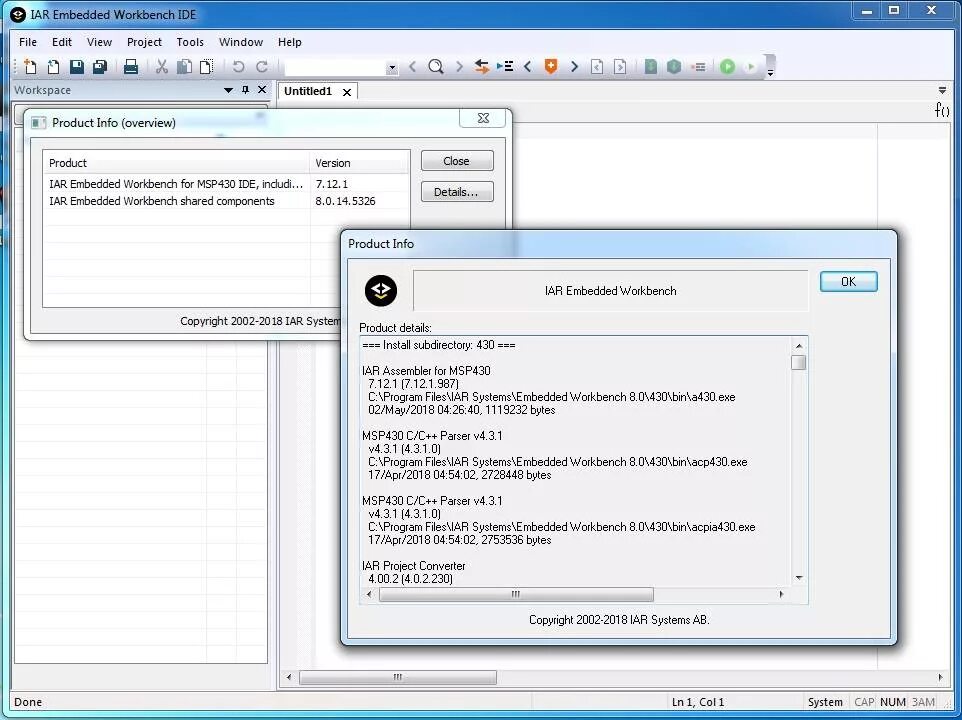This screenshot has height=720, width=962.
Task: Open the editor tabs list dropdown
Action: pos(942,90)
